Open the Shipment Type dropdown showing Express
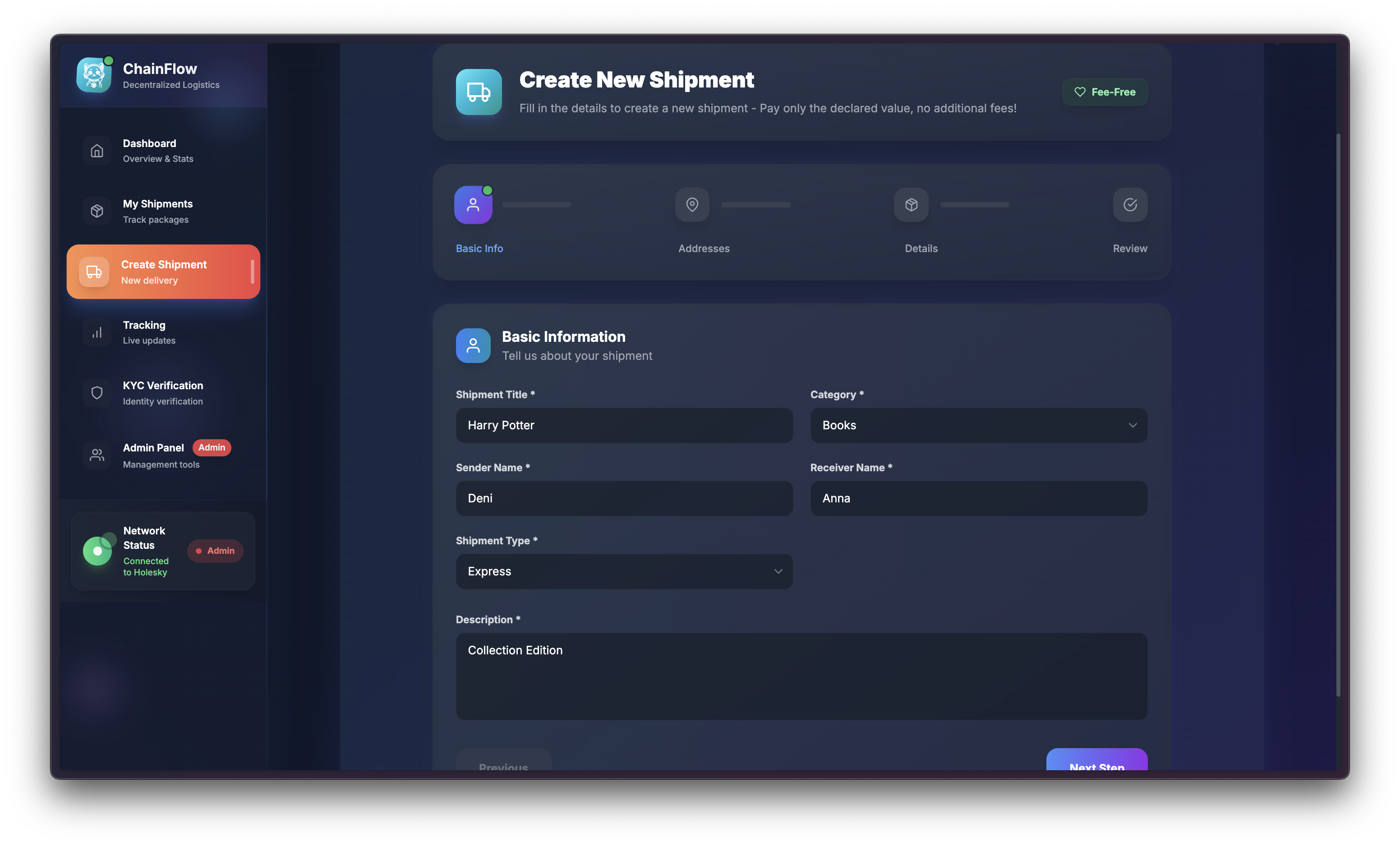This screenshot has width=1400, height=846. 624,571
